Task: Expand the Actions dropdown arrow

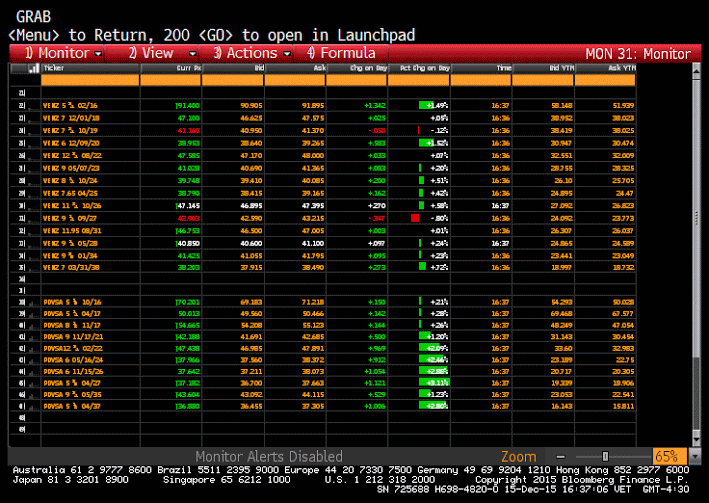Action: tap(287, 54)
